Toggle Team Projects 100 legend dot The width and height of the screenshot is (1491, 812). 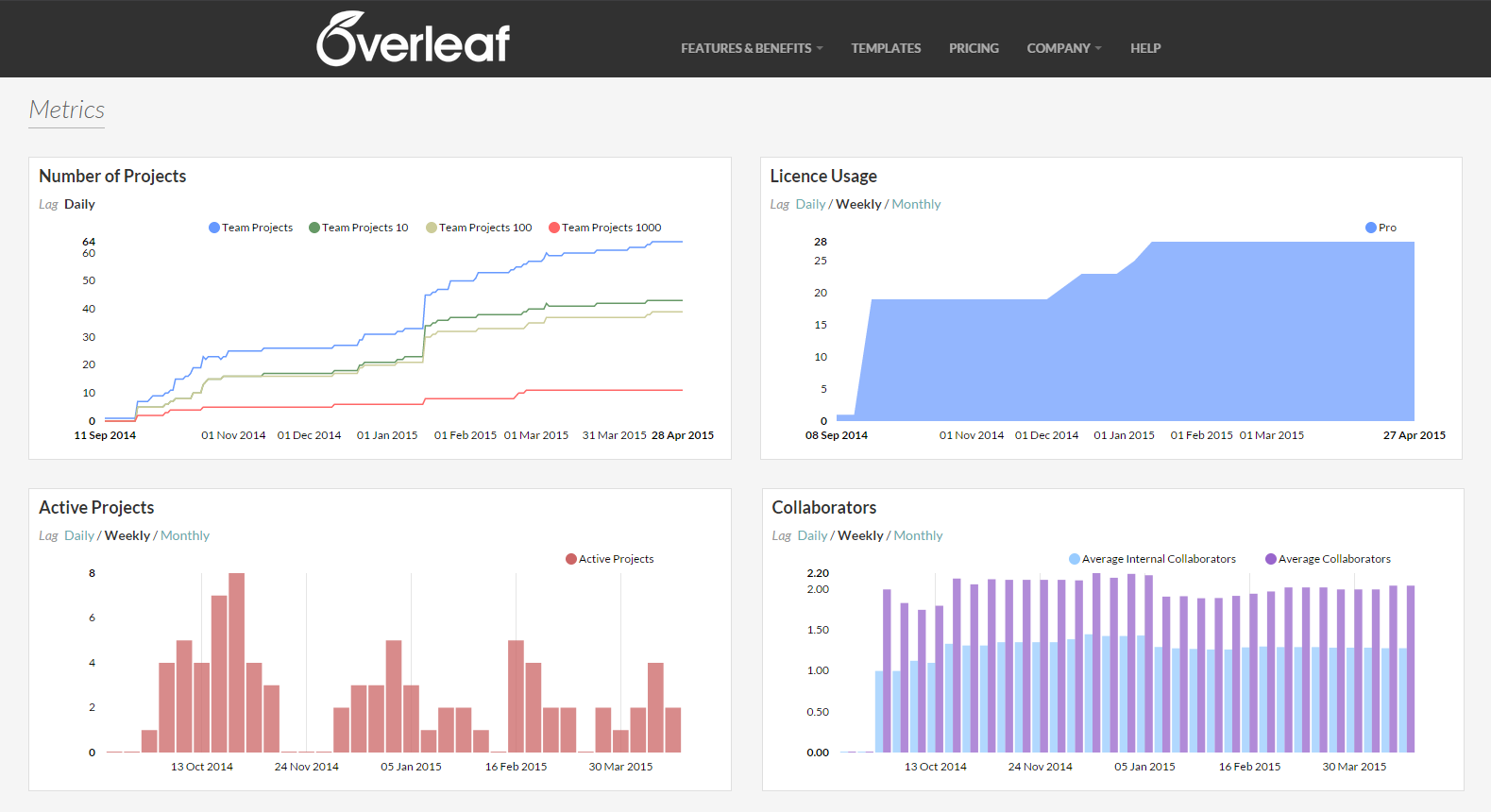click(x=432, y=228)
